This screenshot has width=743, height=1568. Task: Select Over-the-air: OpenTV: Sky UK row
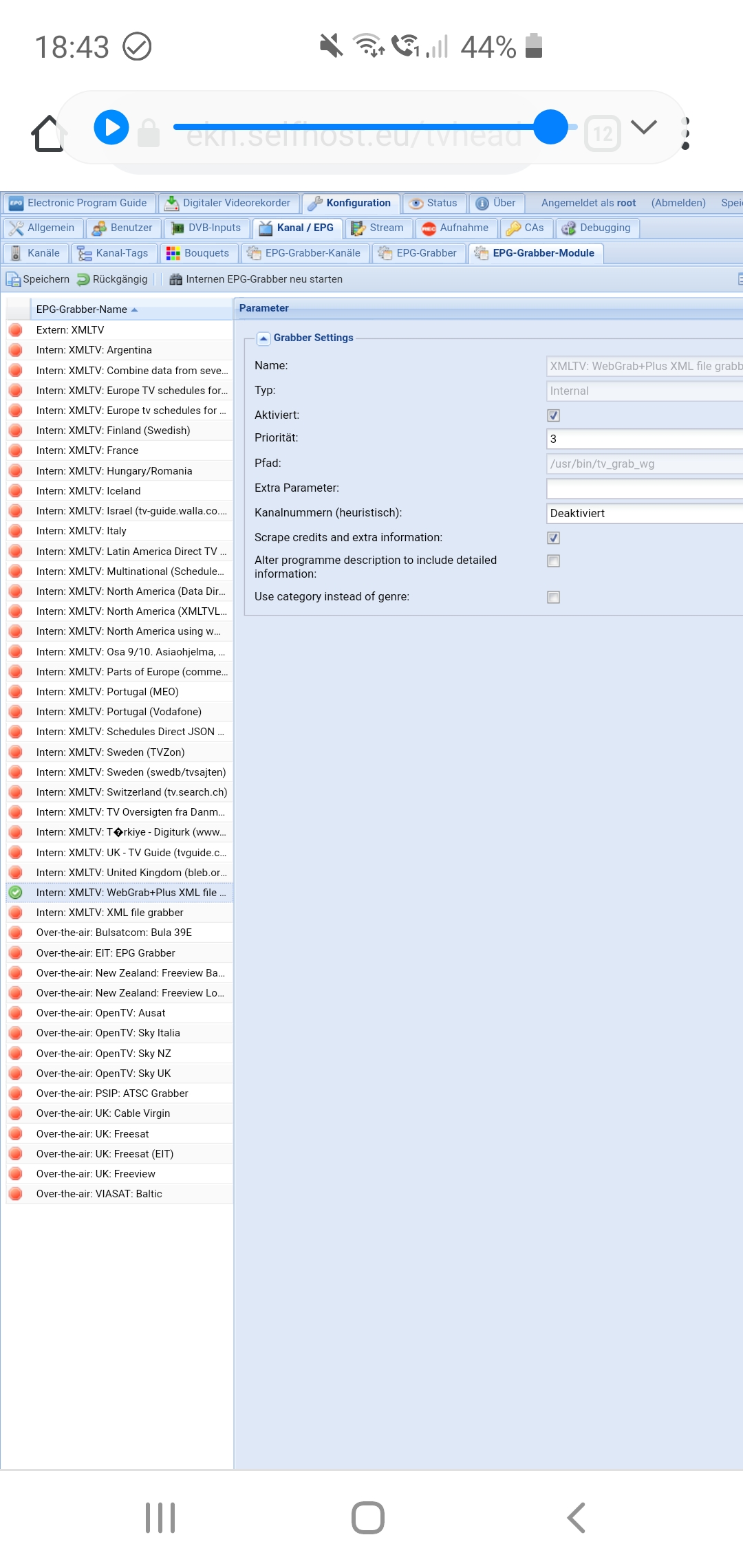point(119,1074)
